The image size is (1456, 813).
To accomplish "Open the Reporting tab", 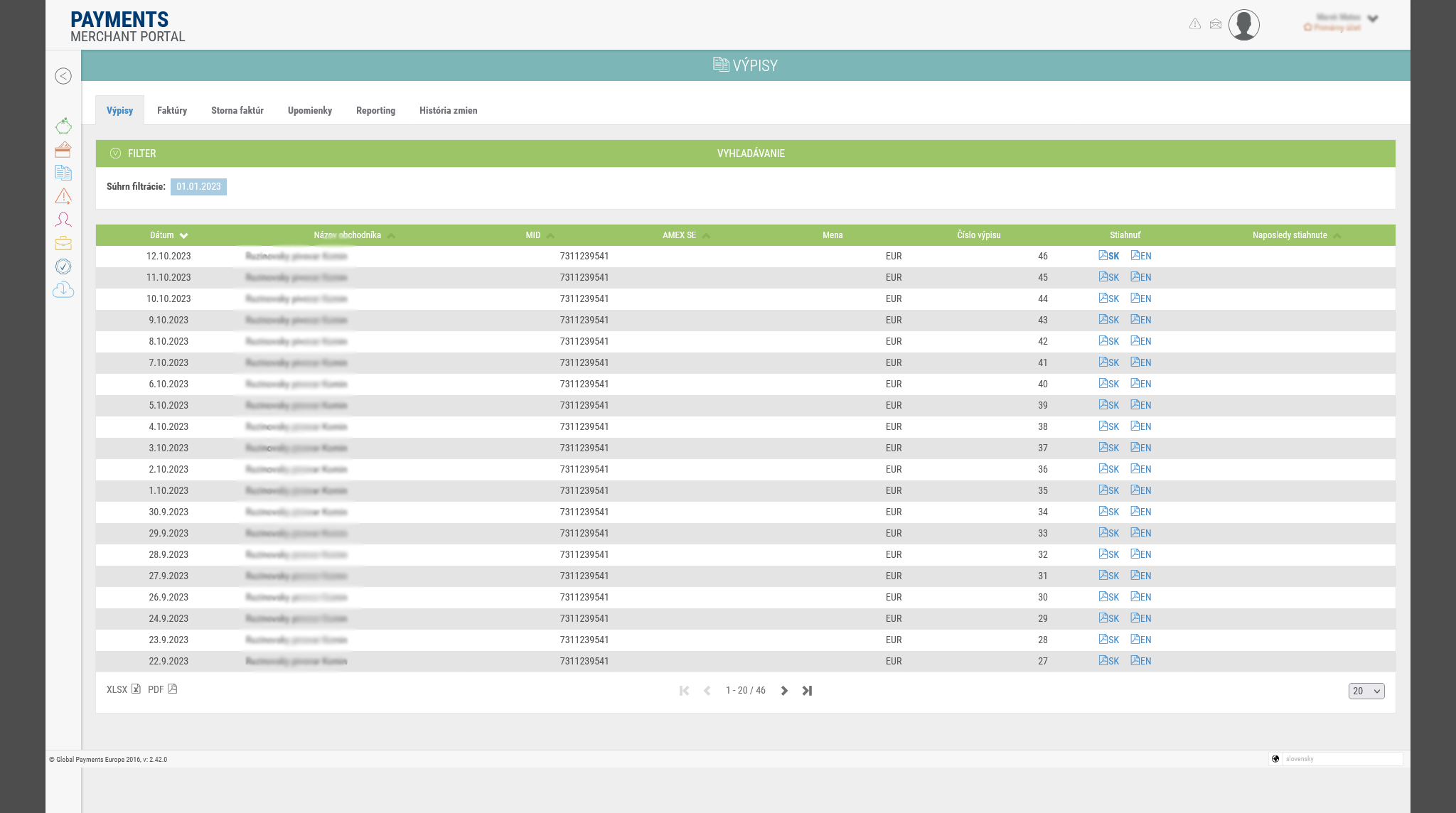I will pos(375,111).
